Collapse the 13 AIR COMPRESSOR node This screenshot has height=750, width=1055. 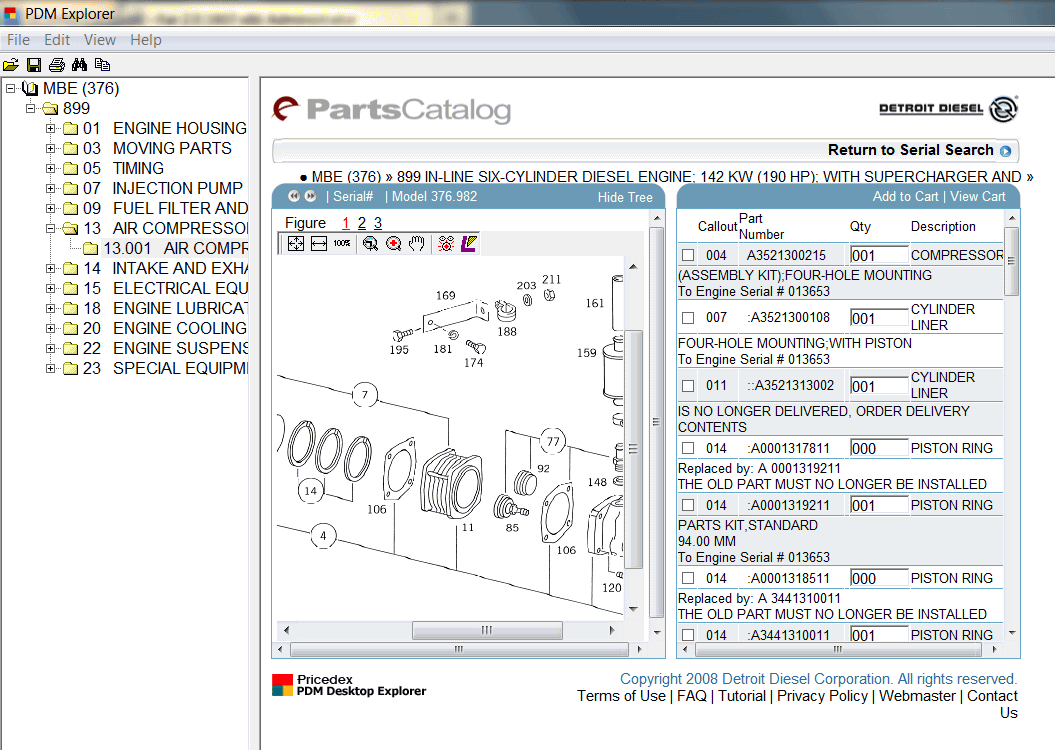[x=50, y=228]
